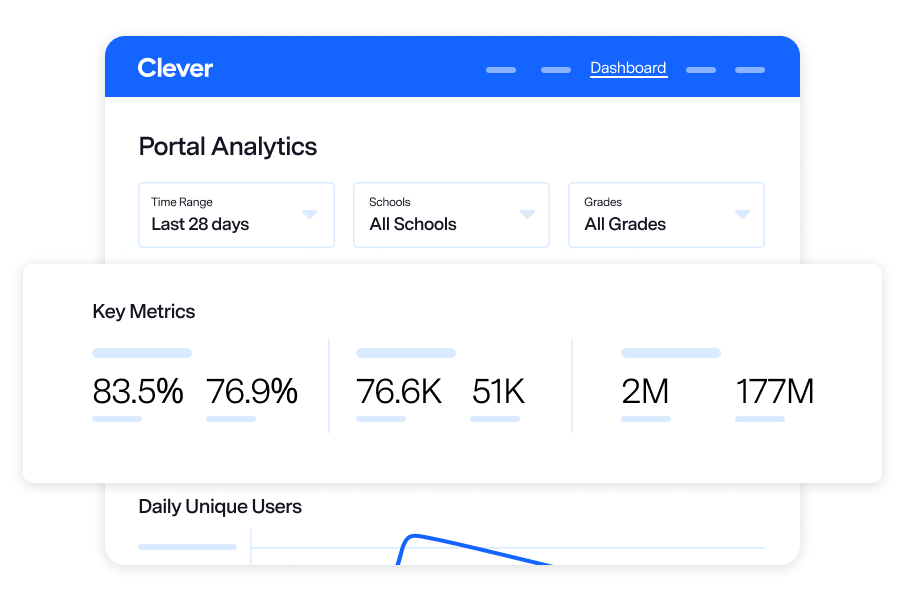
Task: Expand the Grades dropdown arrow
Action: pyautogui.click(x=742, y=214)
